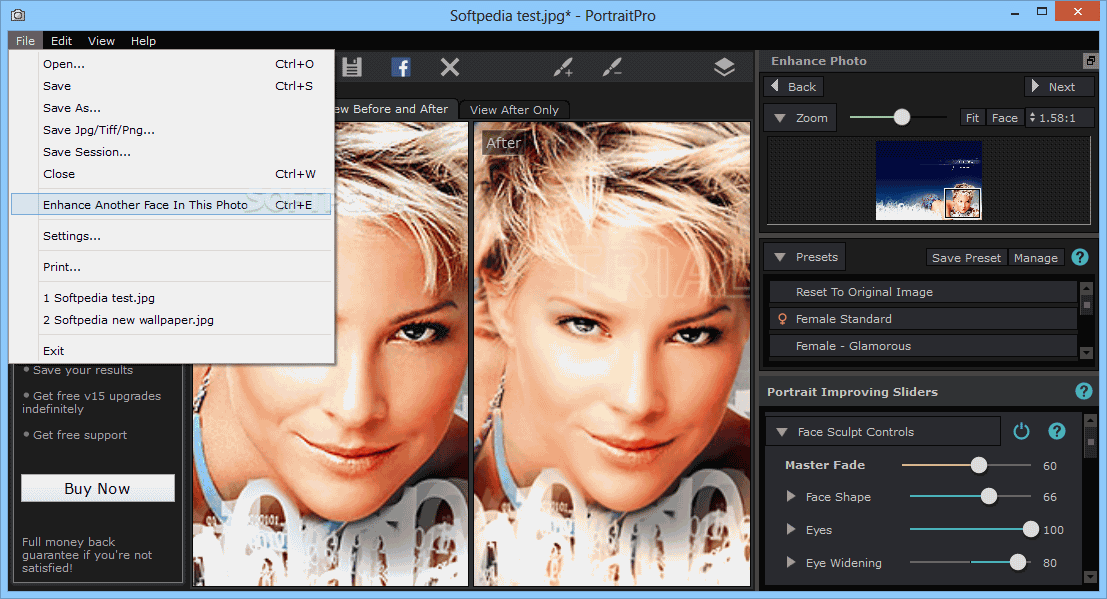
Task: Select the brush with plus tool
Action: point(563,67)
